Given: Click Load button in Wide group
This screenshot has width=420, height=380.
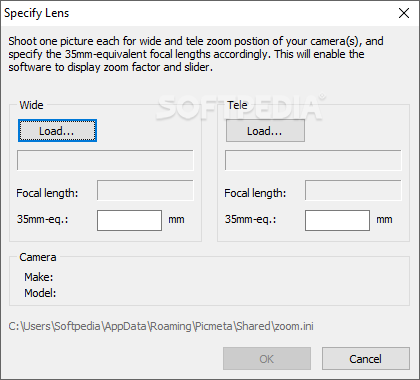Looking at the screenshot, I should [57, 131].
